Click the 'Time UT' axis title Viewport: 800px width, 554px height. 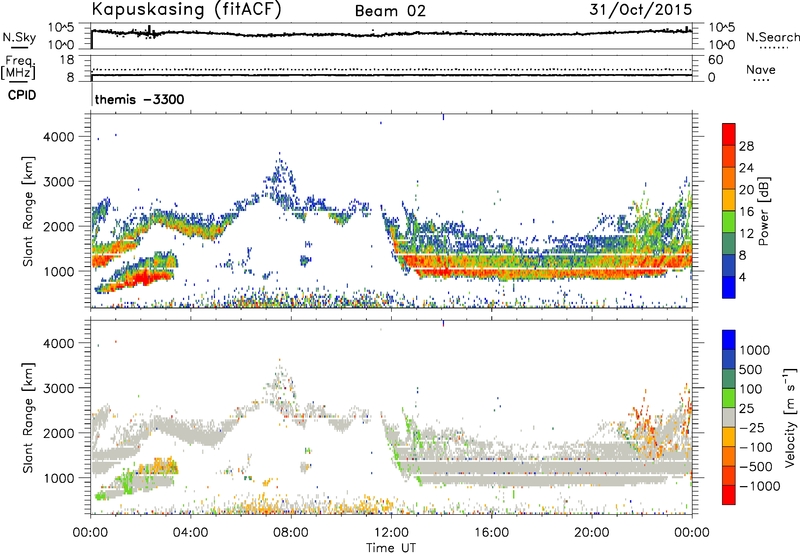click(x=391, y=548)
